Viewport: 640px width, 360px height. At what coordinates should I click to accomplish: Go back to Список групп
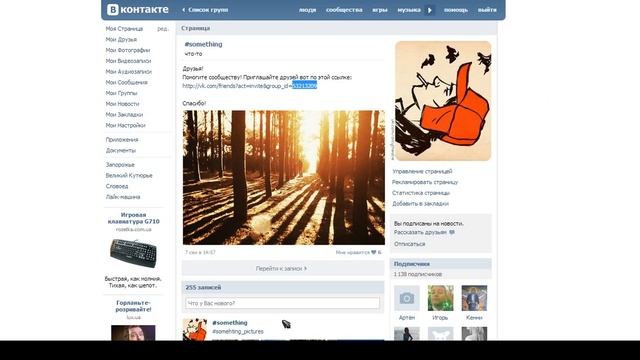click(205, 10)
